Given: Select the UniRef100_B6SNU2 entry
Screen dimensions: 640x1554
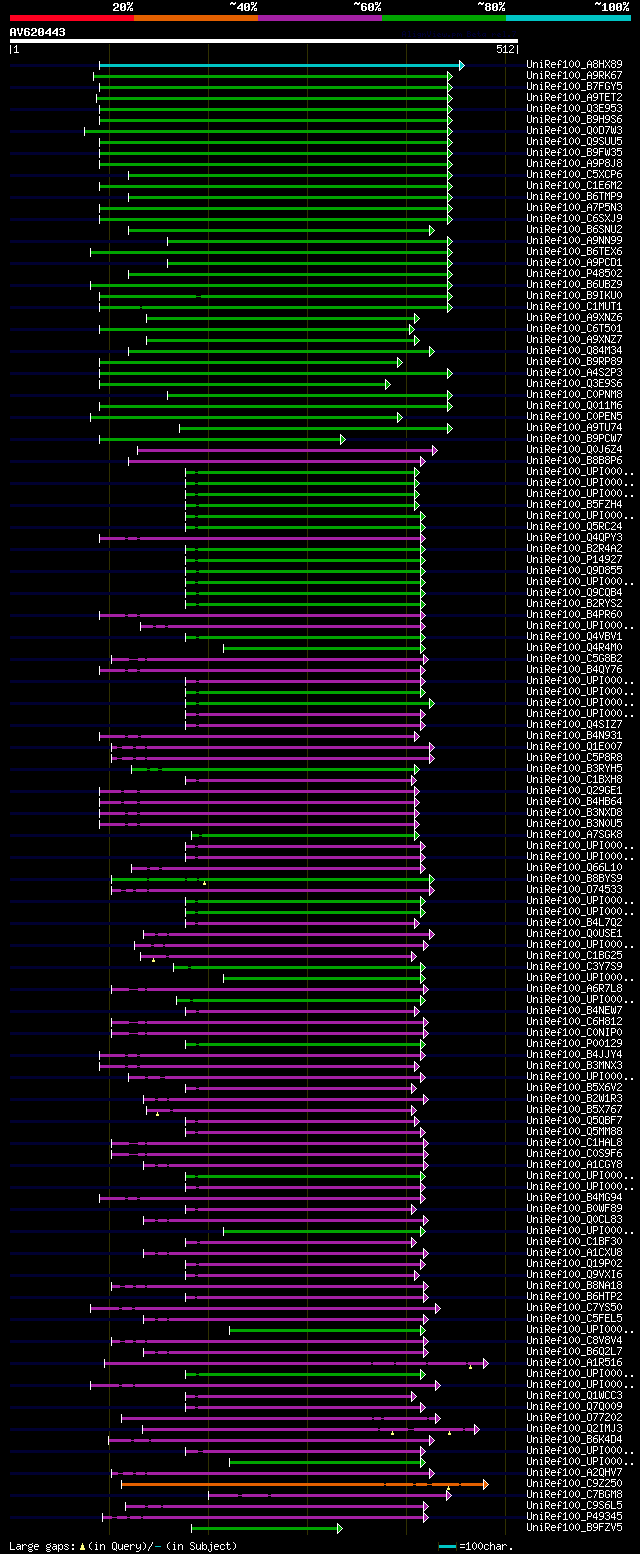Looking at the screenshot, I should click(x=574, y=230).
